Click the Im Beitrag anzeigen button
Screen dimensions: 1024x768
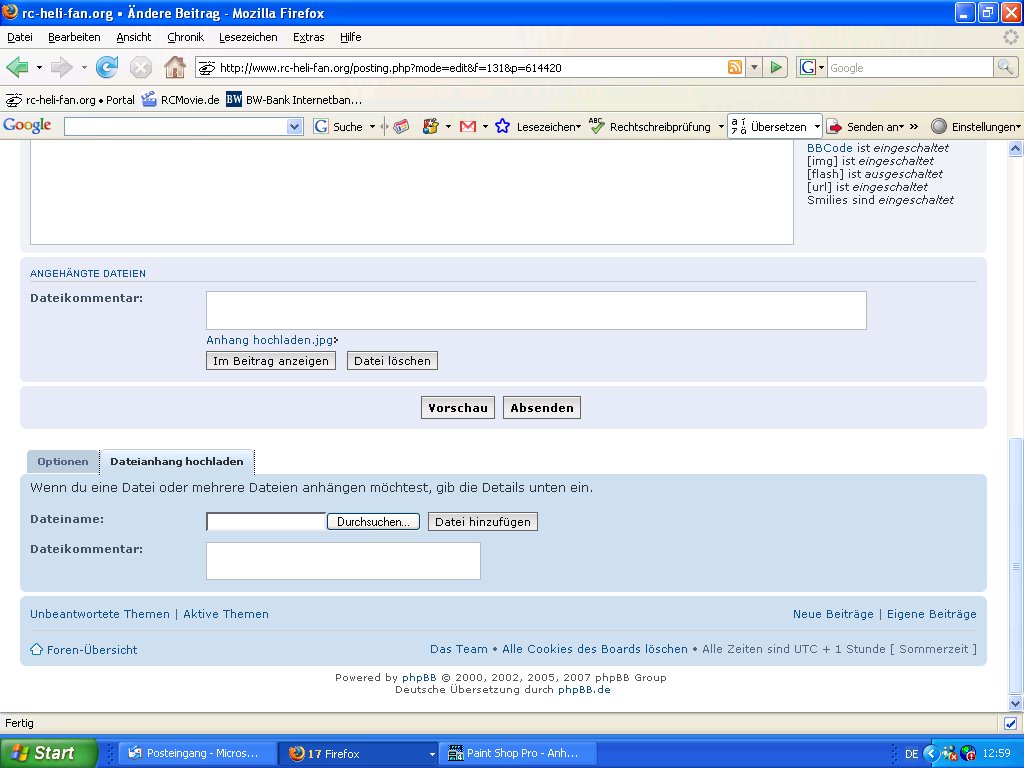pos(271,361)
